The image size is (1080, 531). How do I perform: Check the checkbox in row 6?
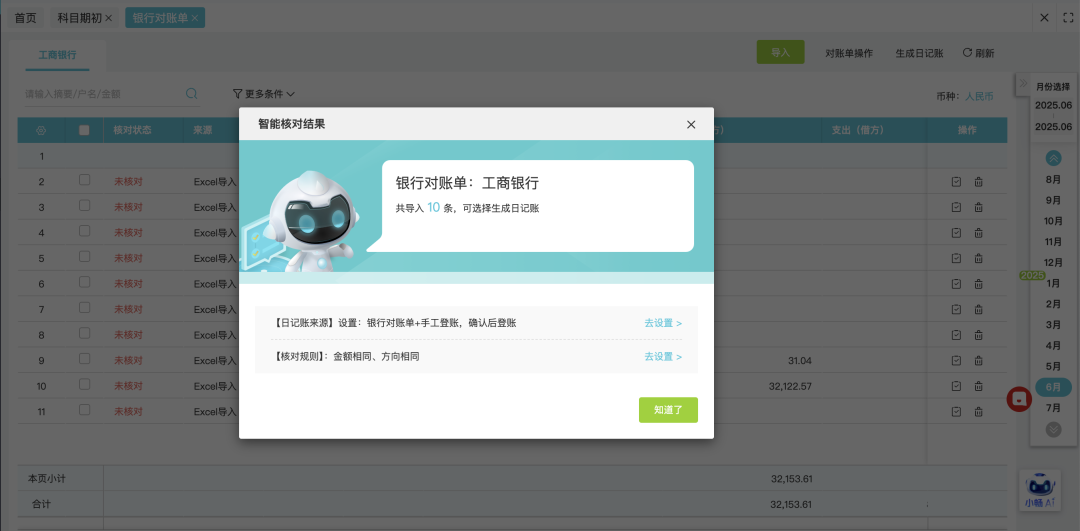(84, 282)
